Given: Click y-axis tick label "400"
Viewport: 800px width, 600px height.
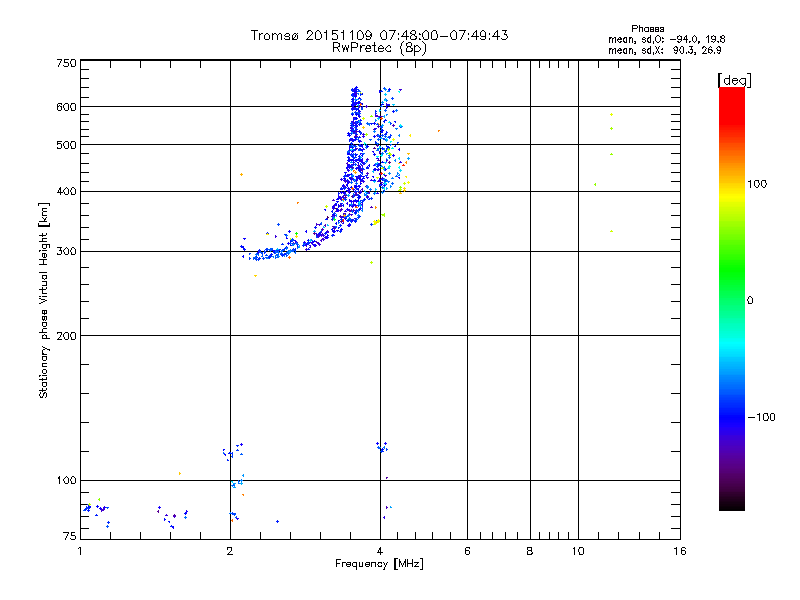Looking at the screenshot, I should [66, 192].
